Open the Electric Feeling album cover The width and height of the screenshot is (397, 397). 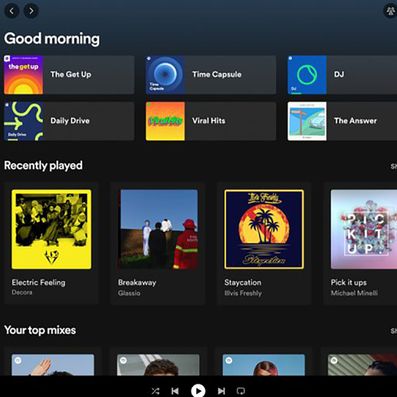click(51, 229)
